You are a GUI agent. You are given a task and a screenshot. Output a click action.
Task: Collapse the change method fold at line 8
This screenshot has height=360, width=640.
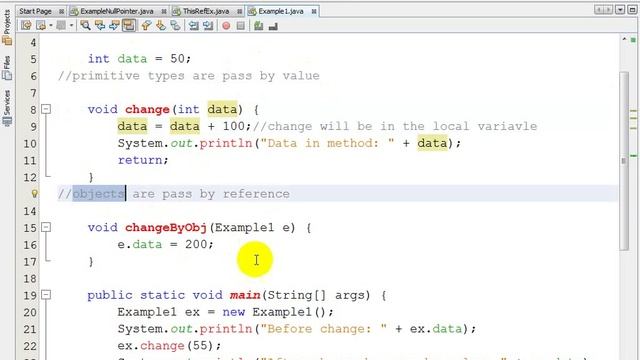point(46,109)
